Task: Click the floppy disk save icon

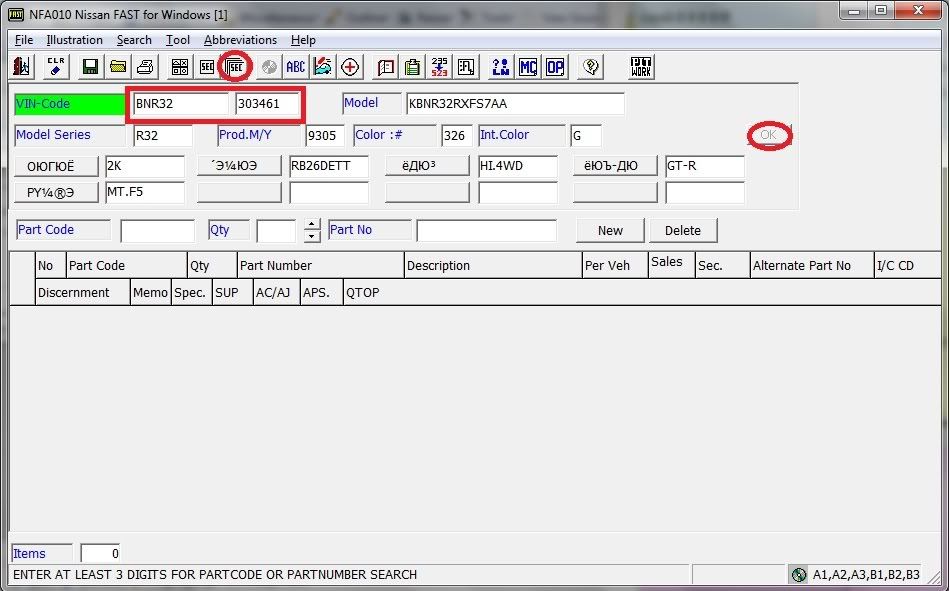Action: [90, 67]
